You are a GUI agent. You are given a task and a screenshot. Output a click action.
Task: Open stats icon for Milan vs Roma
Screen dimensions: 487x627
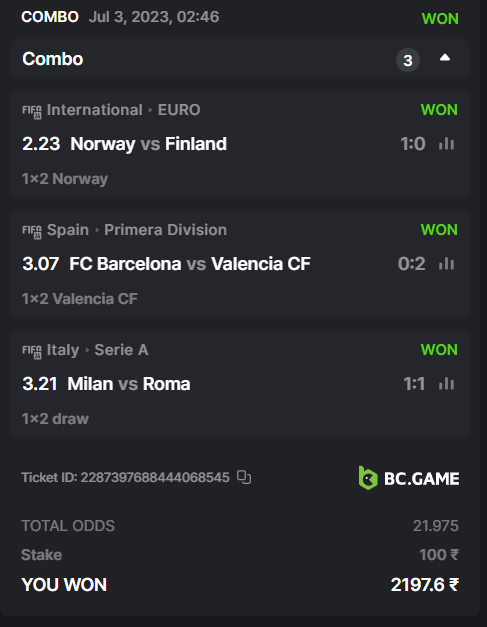[x=446, y=383]
